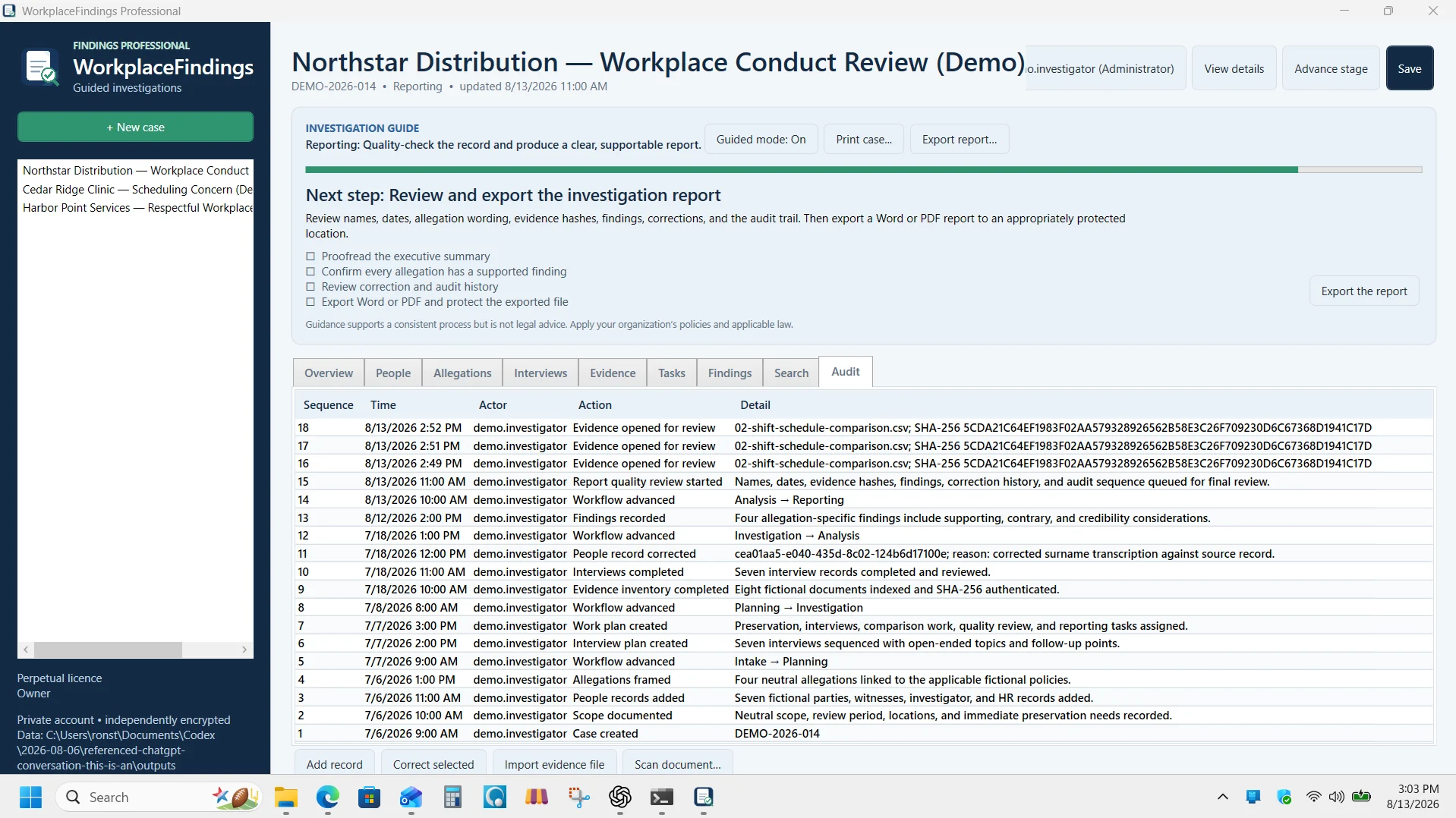Click the WorkplaceFindings logo icon in sidebar
1456x818 pixels.
[41, 67]
